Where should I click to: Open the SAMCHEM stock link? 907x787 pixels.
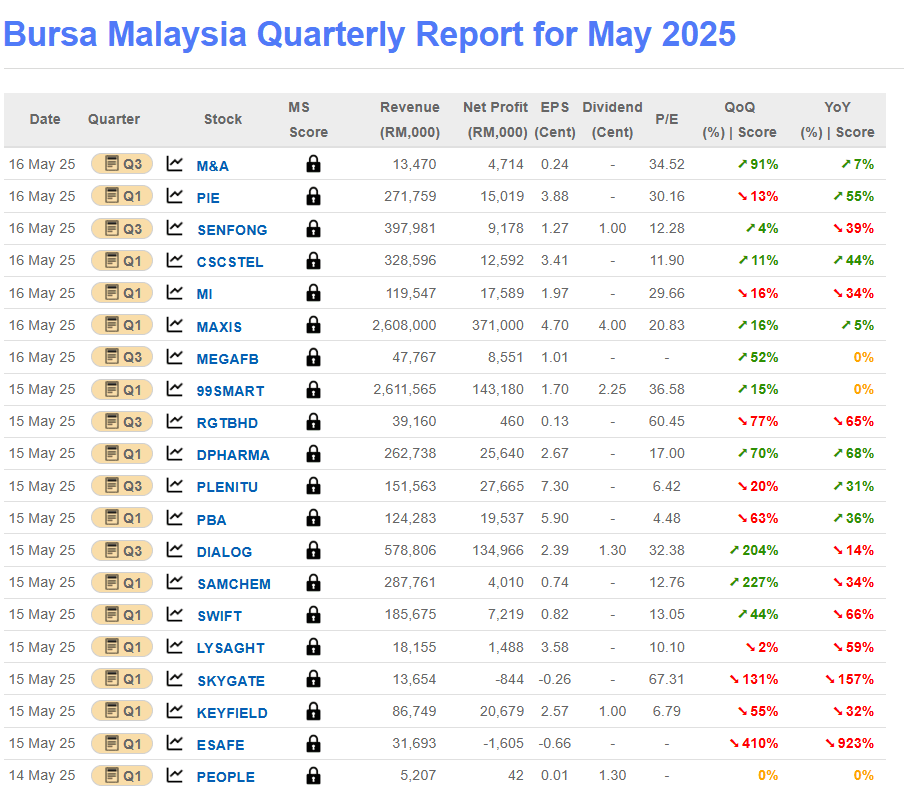[233, 584]
